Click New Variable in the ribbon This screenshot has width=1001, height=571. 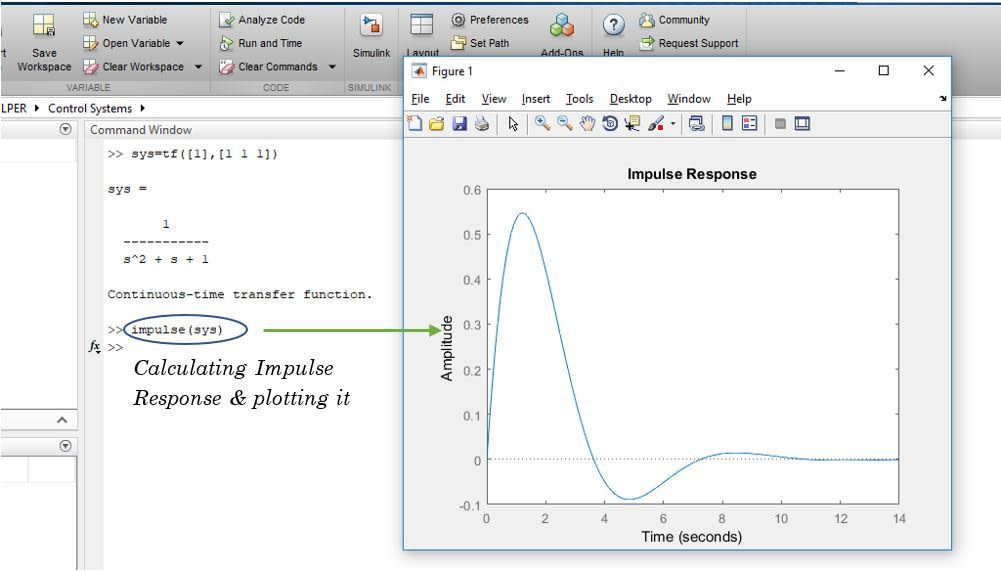pos(125,20)
